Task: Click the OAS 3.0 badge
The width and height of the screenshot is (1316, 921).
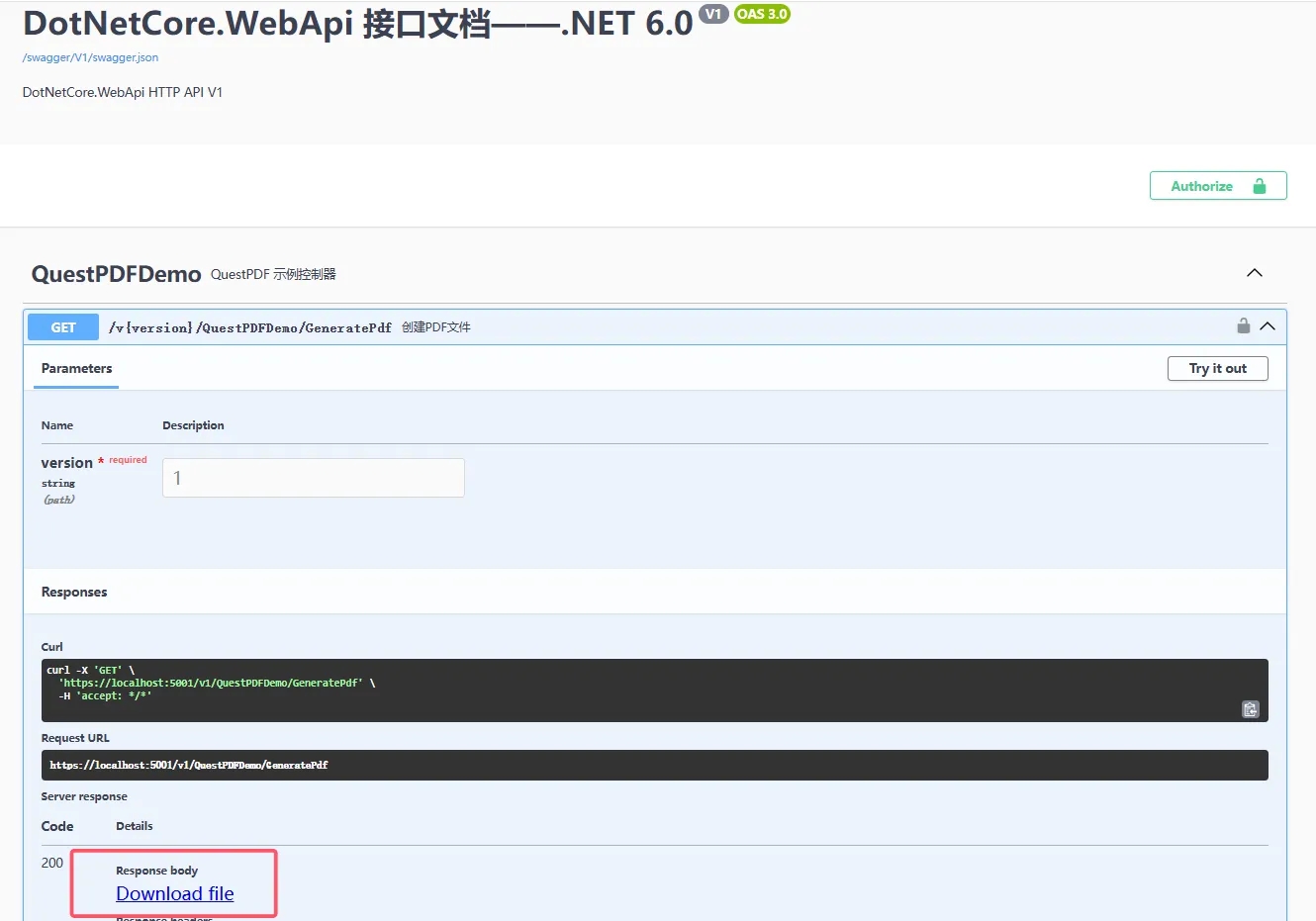Action: (x=762, y=14)
